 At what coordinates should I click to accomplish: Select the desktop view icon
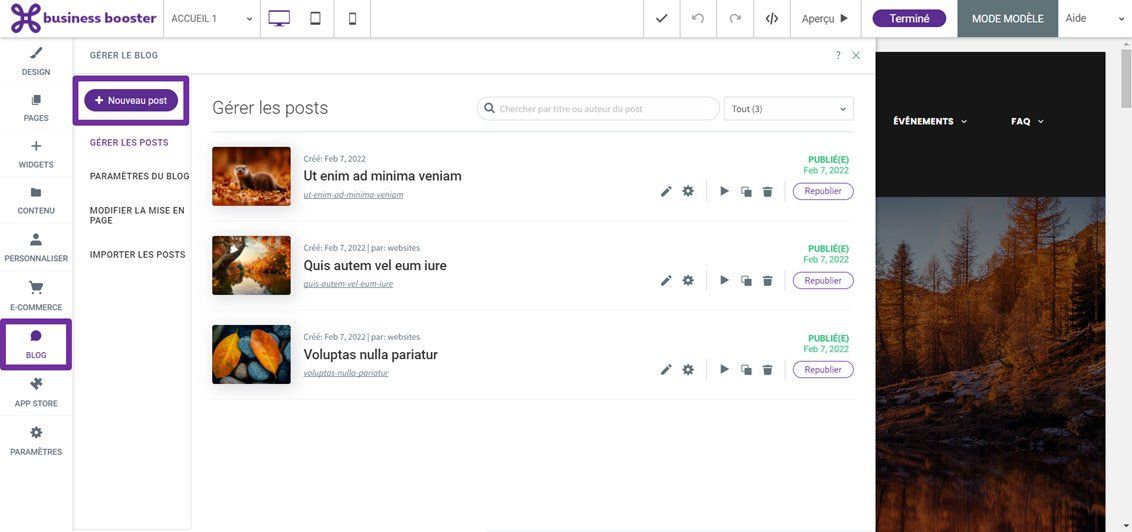(279, 19)
